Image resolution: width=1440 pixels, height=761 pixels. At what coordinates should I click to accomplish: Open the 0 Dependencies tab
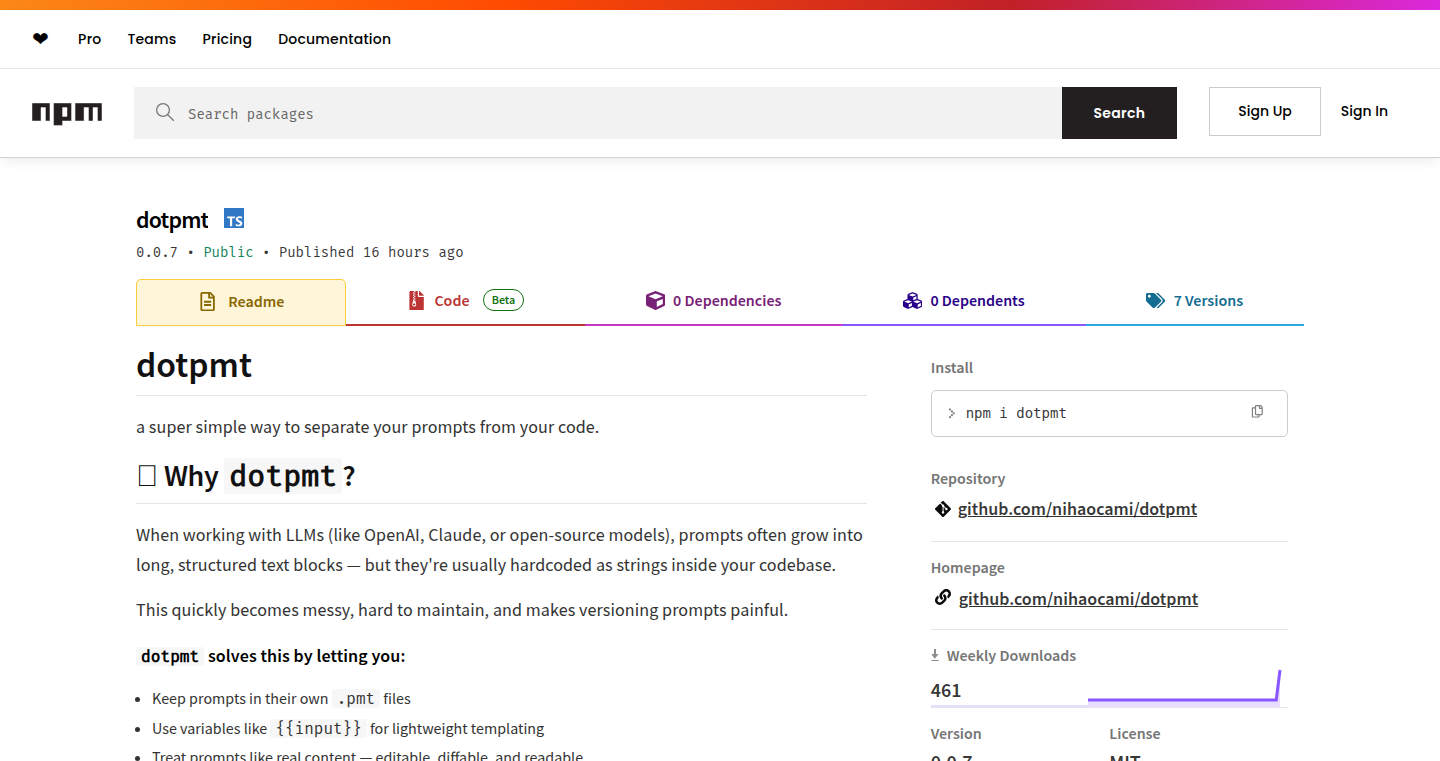(x=713, y=301)
